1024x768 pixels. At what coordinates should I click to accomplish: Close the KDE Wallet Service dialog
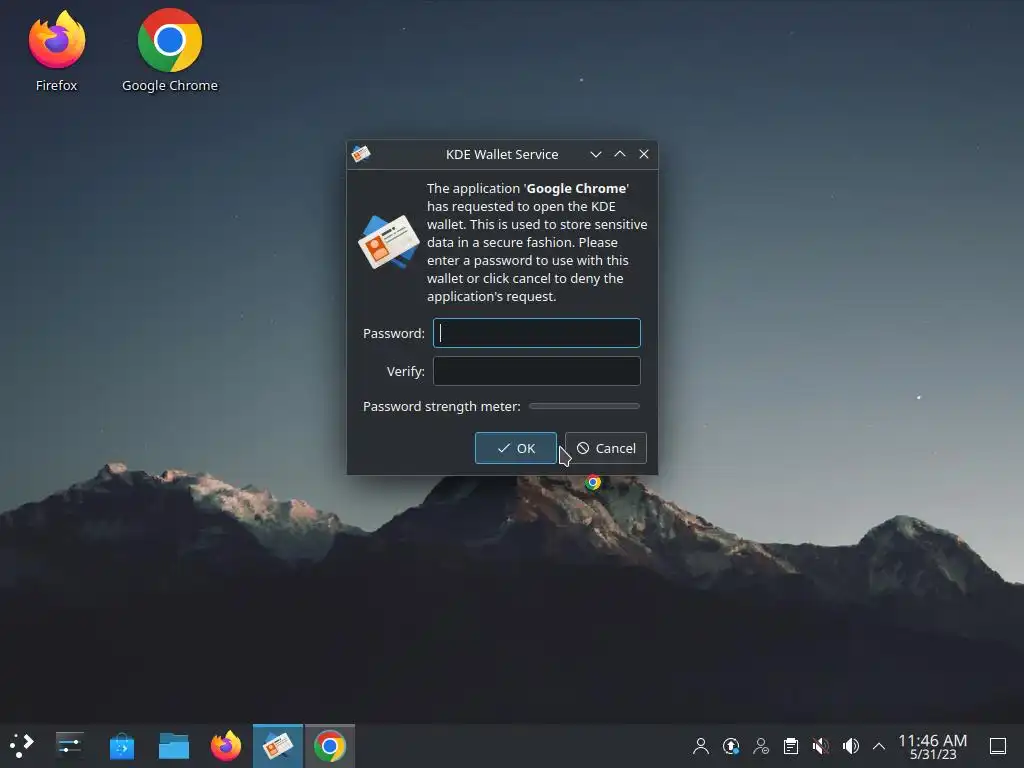tap(644, 154)
